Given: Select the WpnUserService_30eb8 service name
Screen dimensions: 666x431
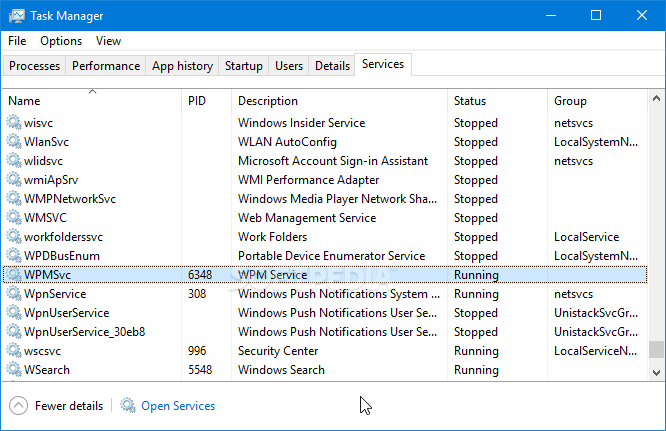Looking at the screenshot, I should point(85,332).
